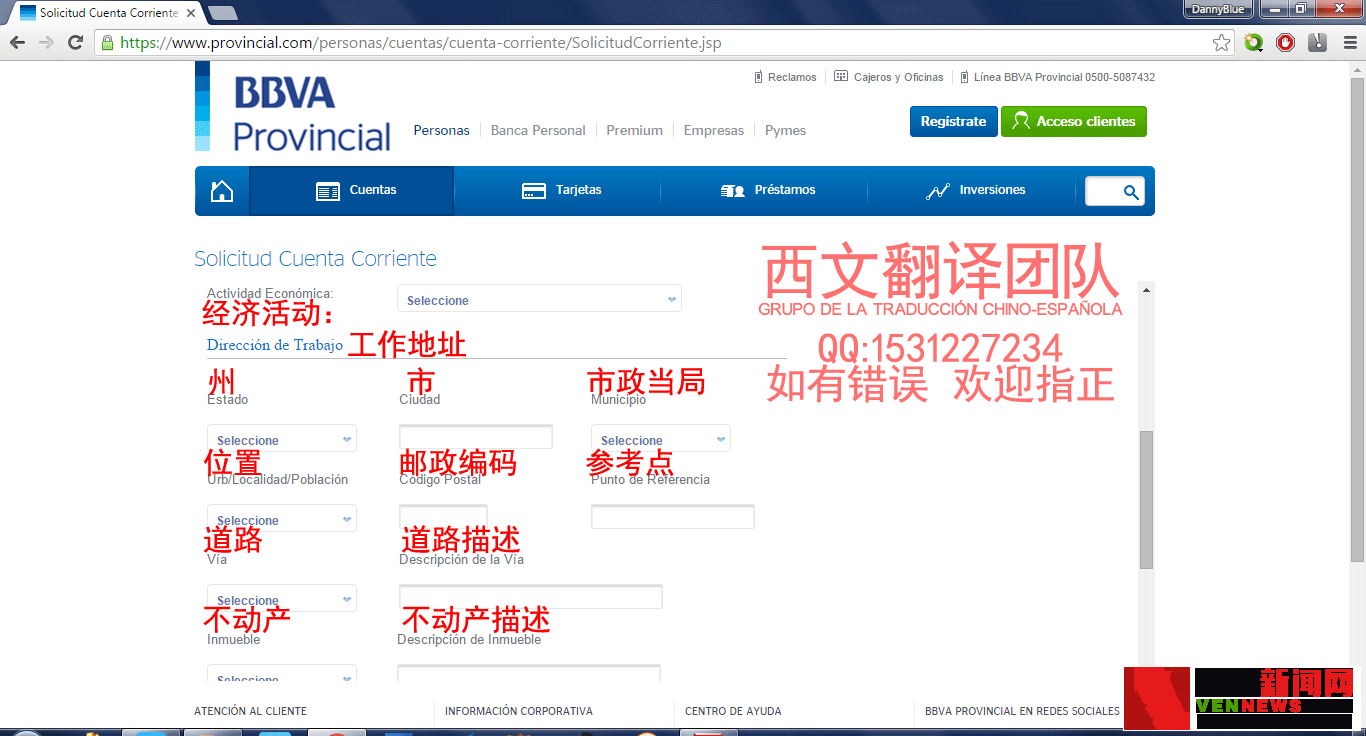The image size is (1366, 736).
Task: Click the browser back arrow
Action: 17,43
